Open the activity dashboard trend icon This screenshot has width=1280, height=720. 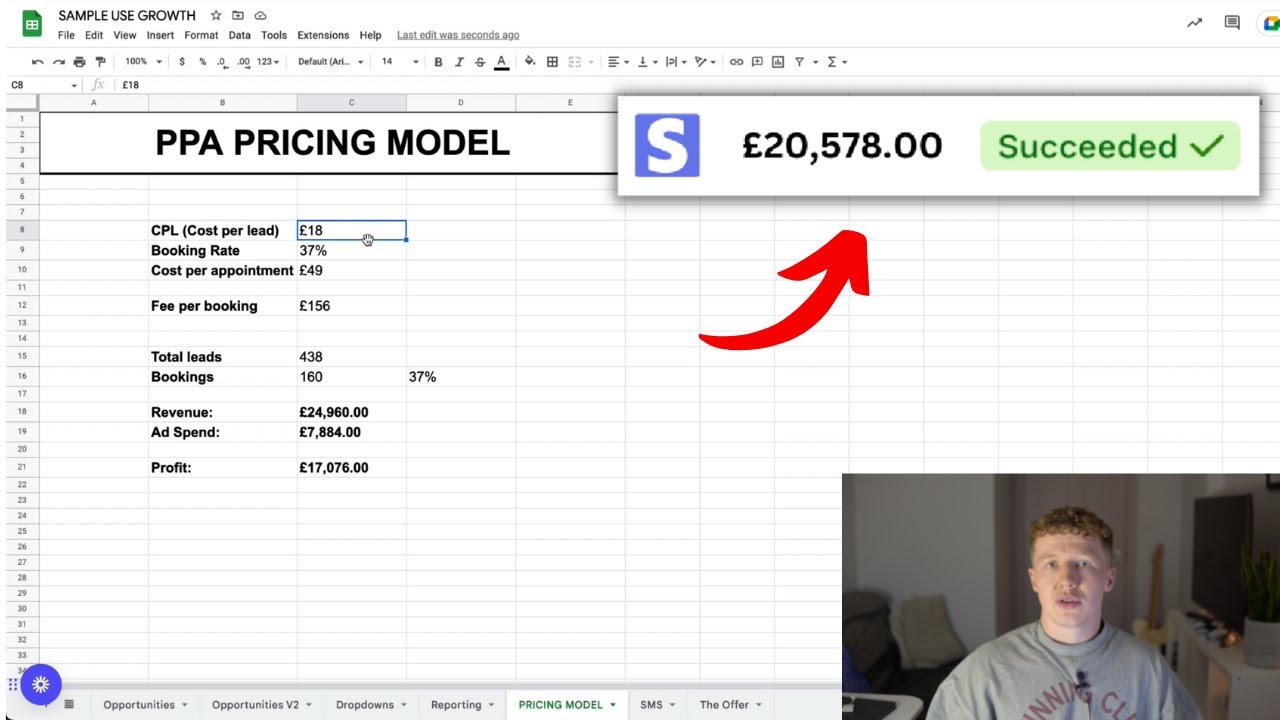coord(1194,23)
